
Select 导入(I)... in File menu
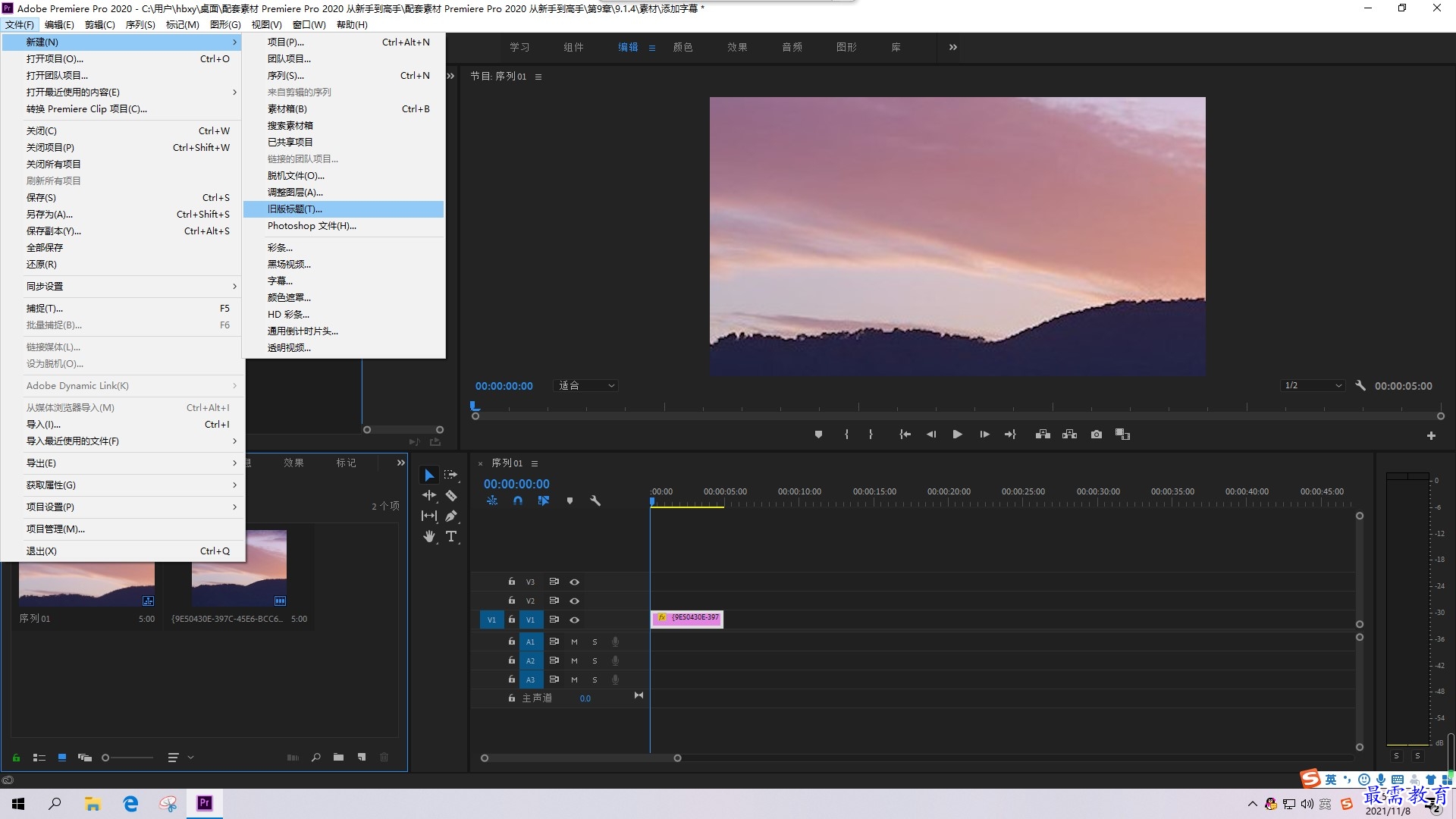(123, 425)
